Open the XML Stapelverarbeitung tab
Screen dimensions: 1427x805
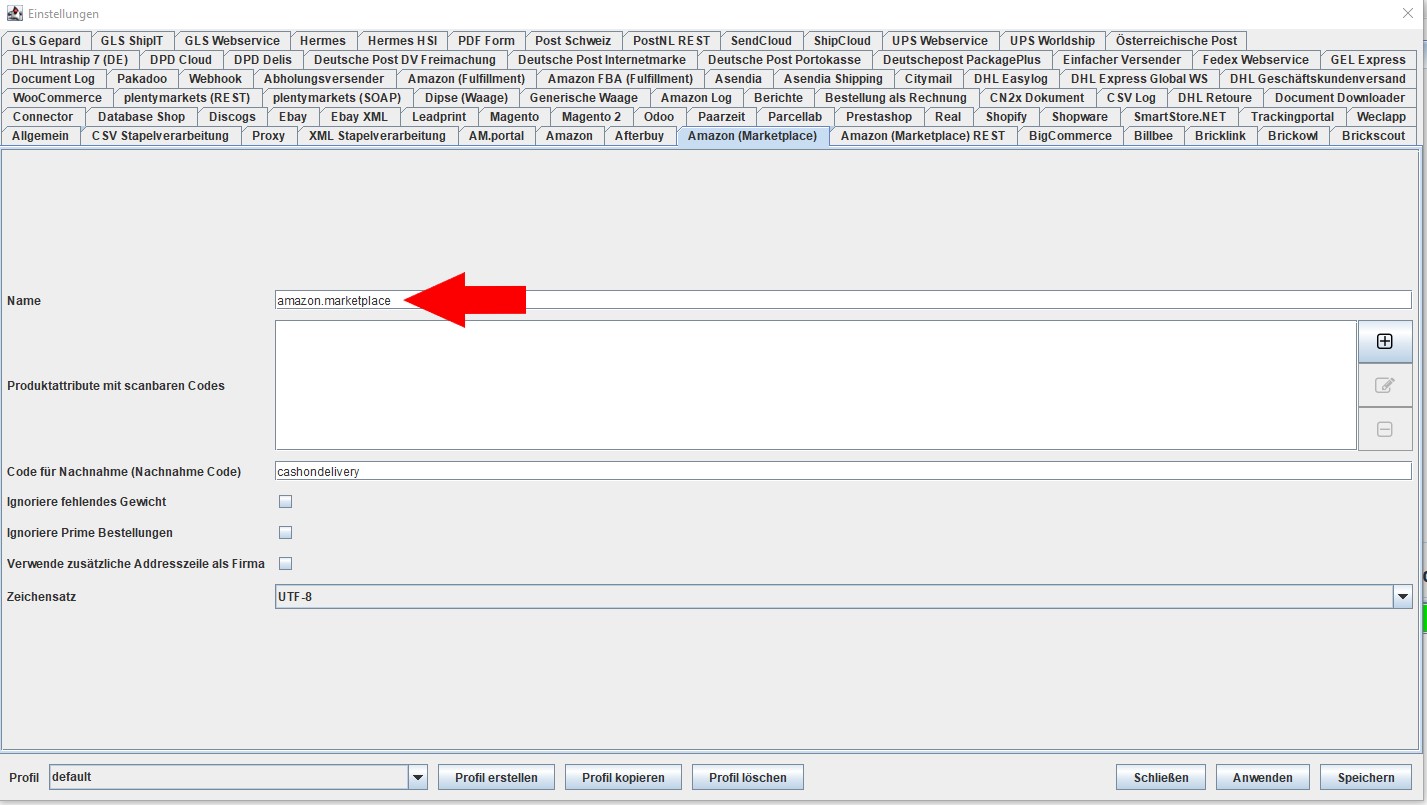[377, 136]
